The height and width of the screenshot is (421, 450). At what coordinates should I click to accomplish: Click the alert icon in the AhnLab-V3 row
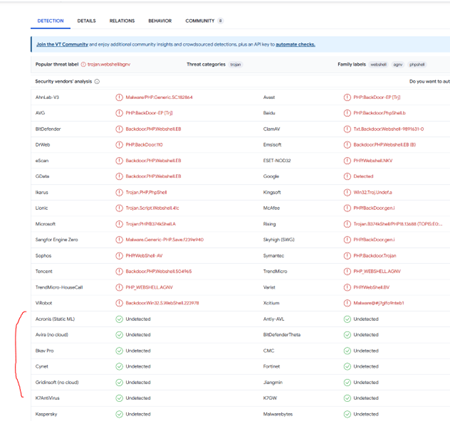point(119,97)
